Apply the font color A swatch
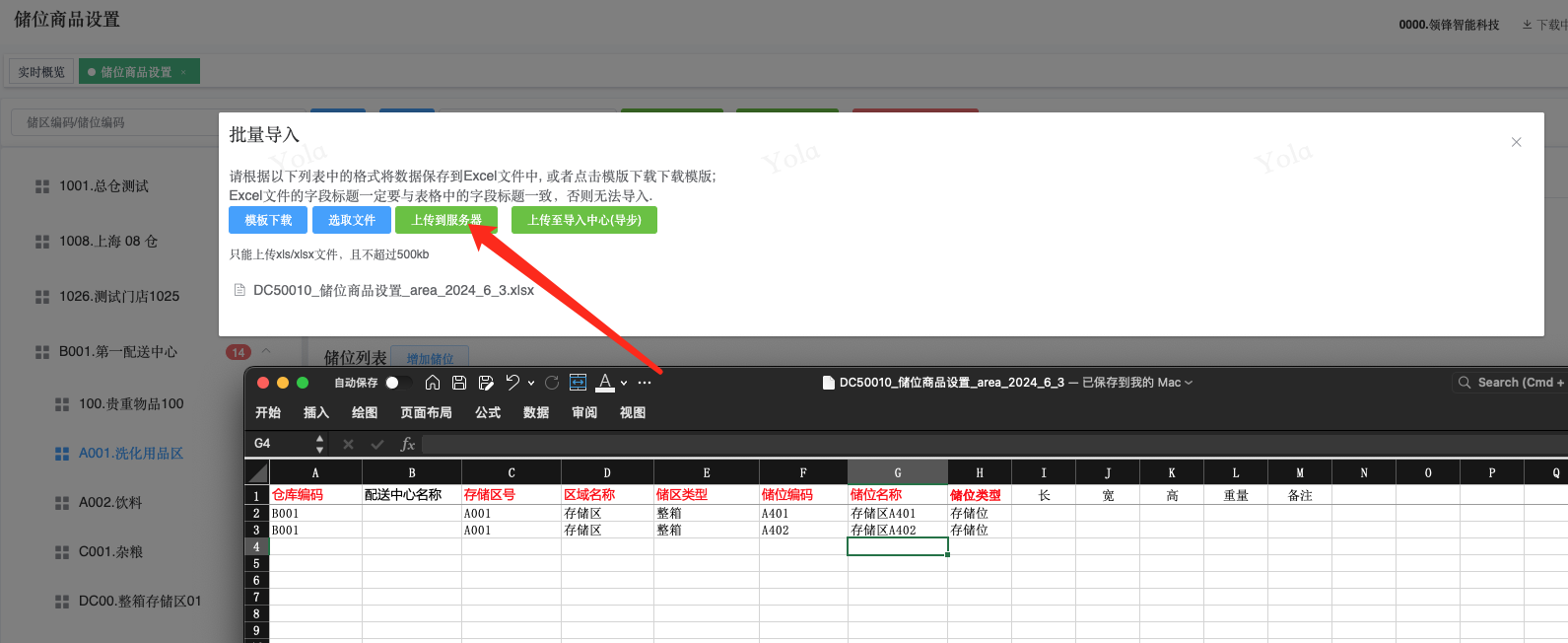 (x=605, y=383)
